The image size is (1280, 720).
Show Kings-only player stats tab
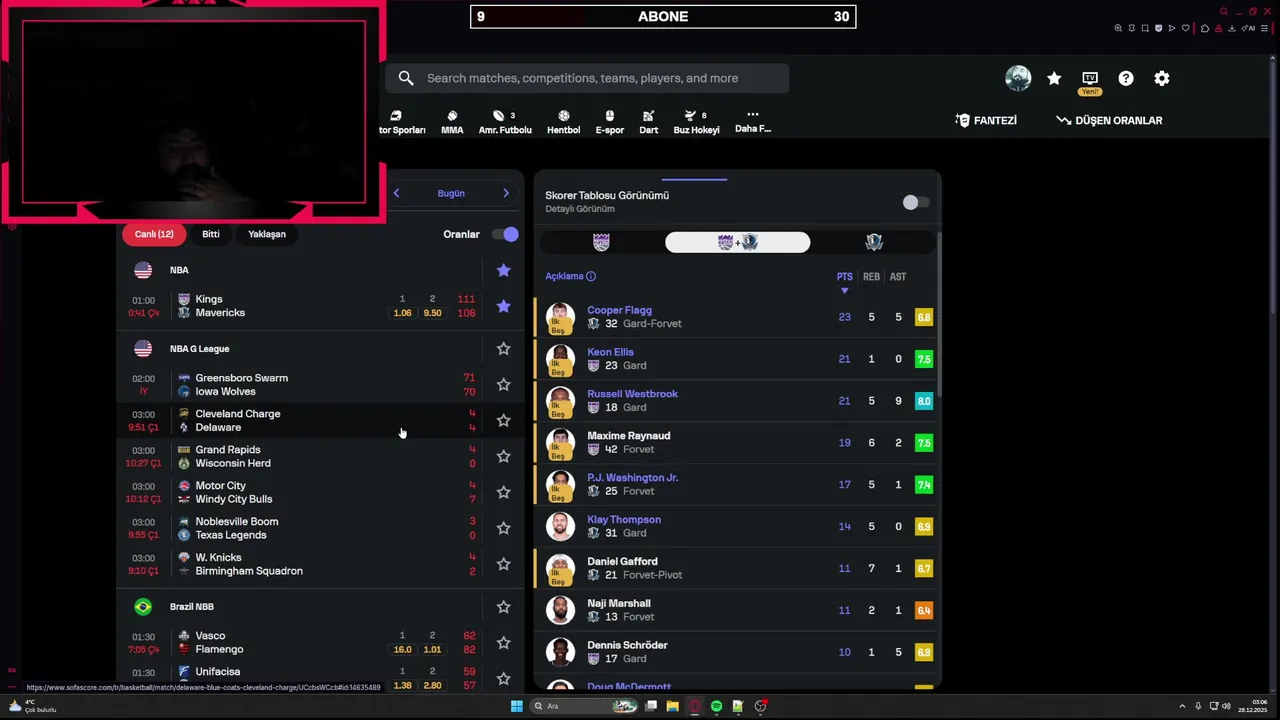tap(601, 242)
